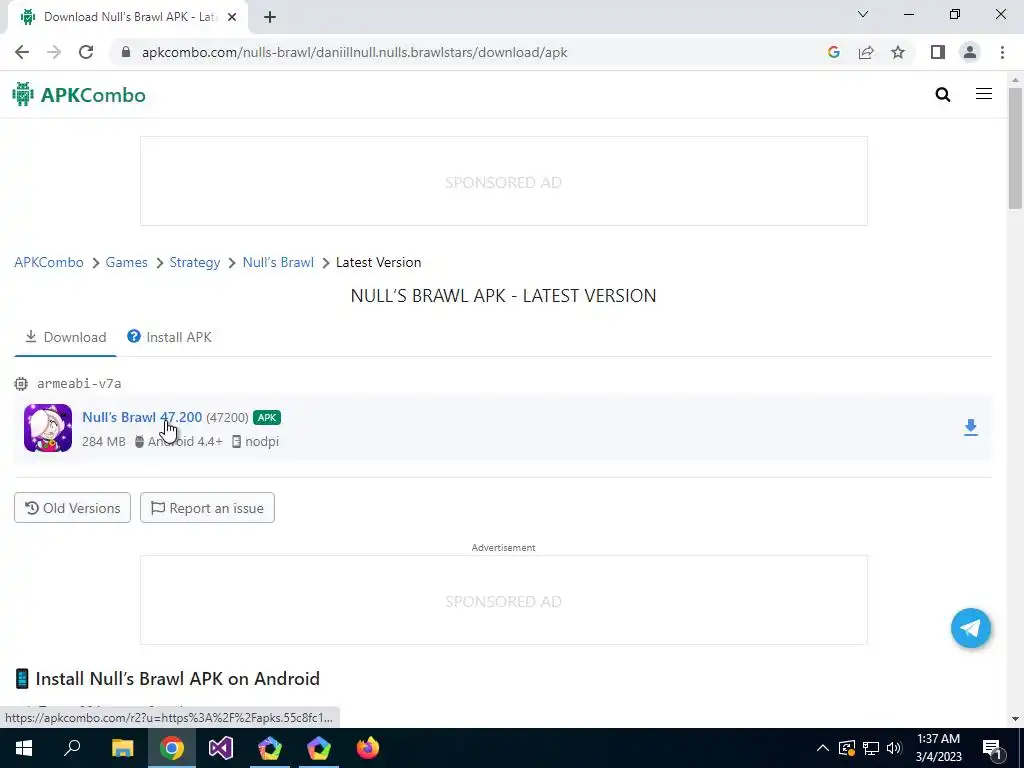Click the site padlock icon
Viewport: 1024px width, 768px height.
pyautogui.click(x=126, y=52)
